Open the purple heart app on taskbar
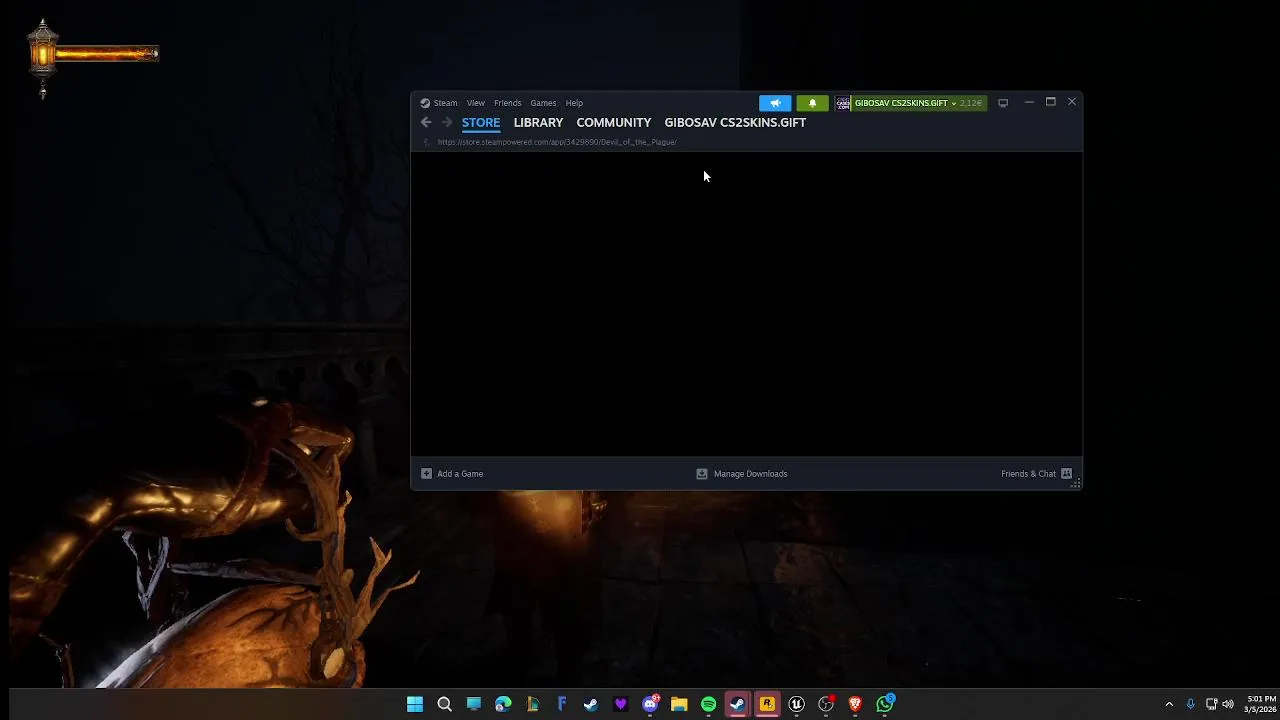 pyautogui.click(x=620, y=704)
